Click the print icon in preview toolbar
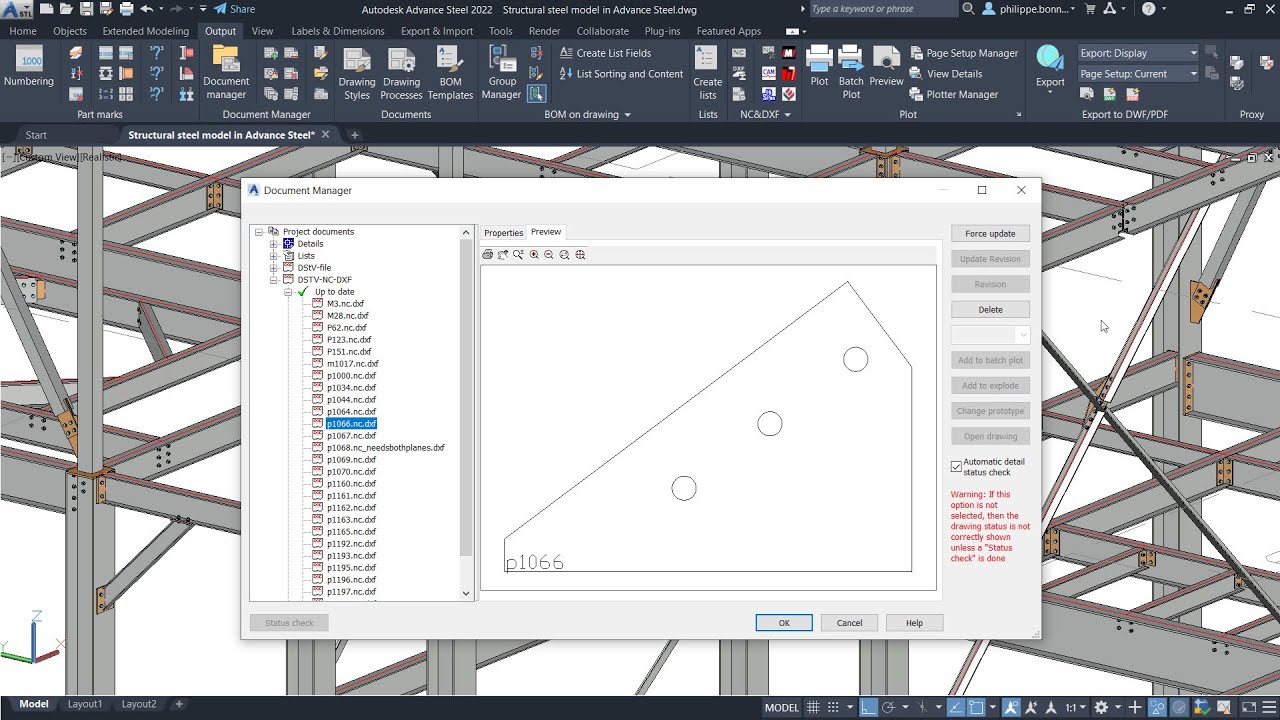 488,255
